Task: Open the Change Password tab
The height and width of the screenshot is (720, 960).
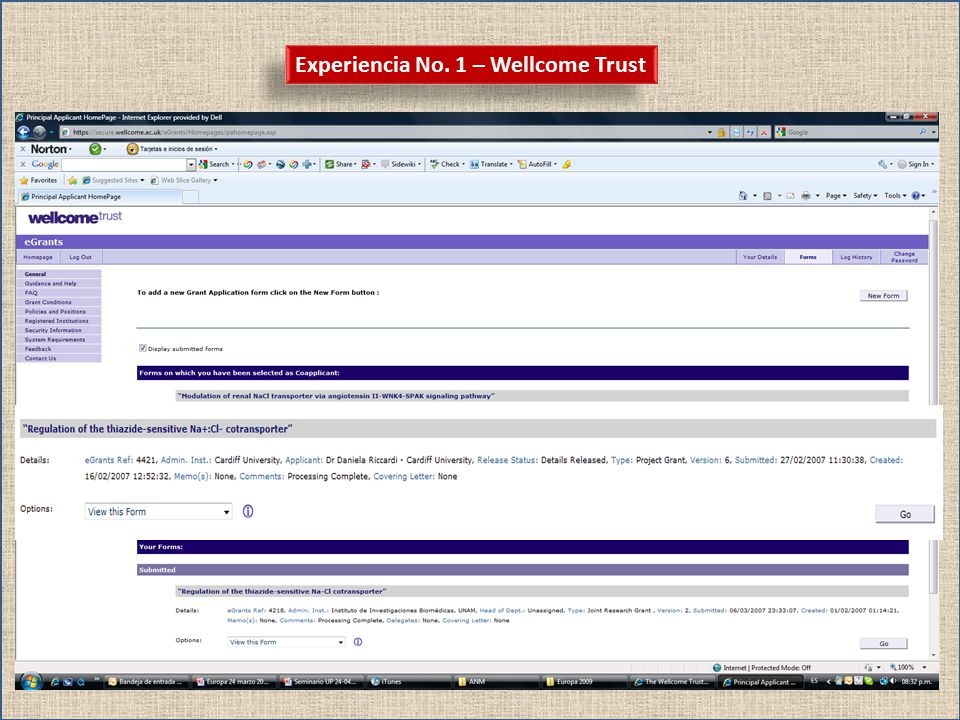Action: 904,257
